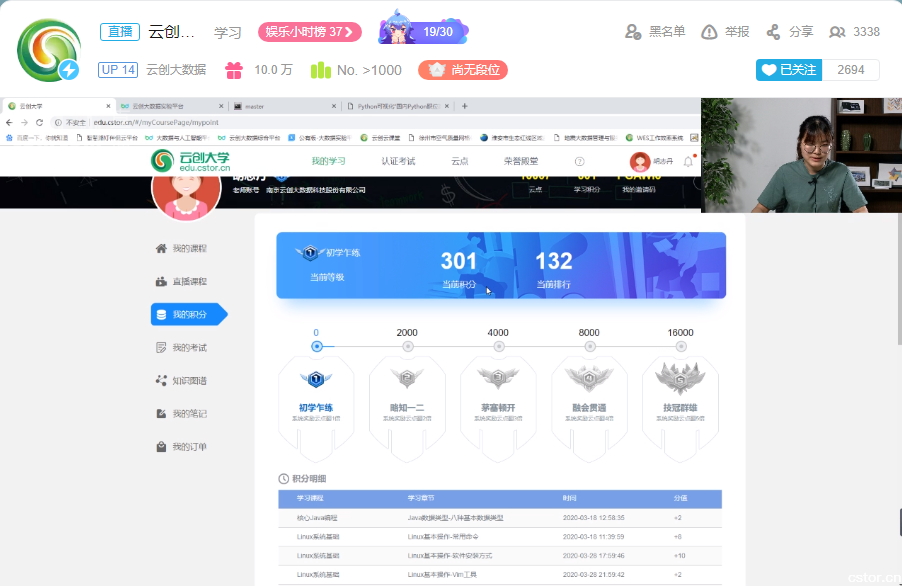Click the webcam video thumbnail
The height and width of the screenshot is (586, 902).
(801, 155)
